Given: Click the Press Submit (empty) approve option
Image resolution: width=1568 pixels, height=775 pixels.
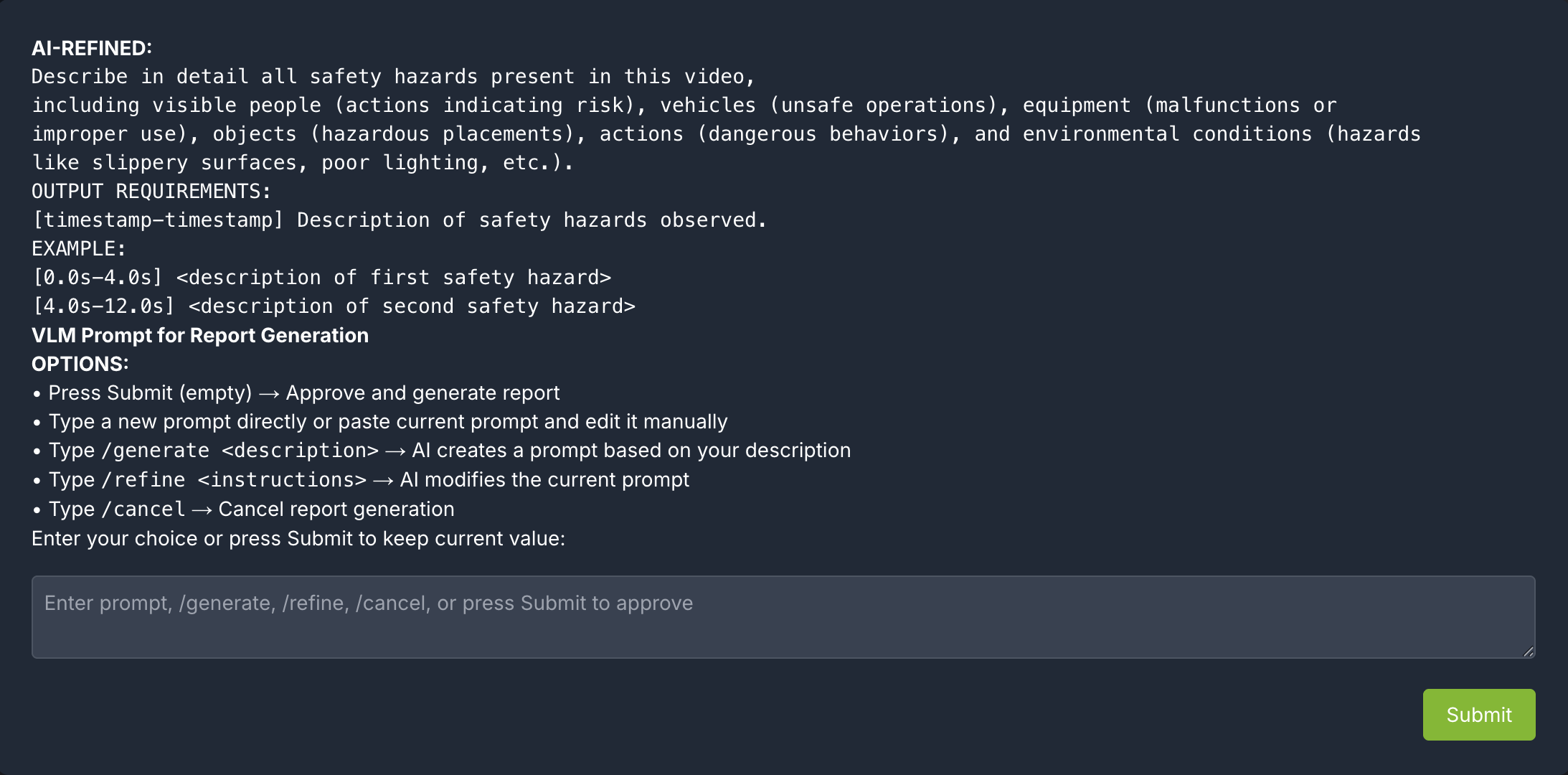Looking at the screenshot, I should (x=303, y=393).
